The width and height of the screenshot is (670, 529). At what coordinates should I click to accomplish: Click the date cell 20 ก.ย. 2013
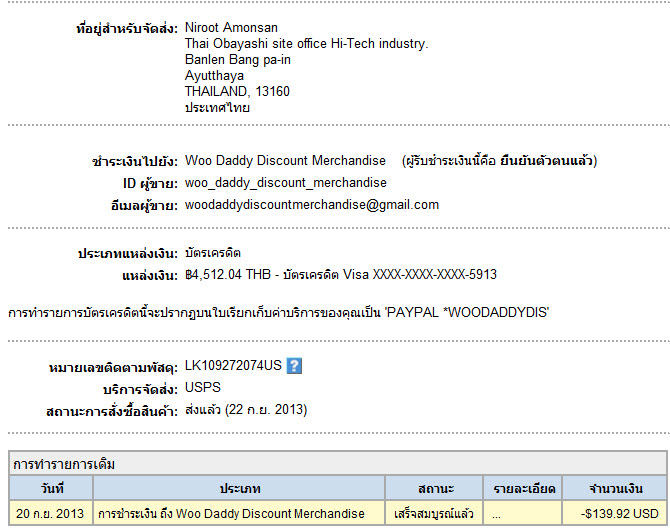click(x=50, y=513)
